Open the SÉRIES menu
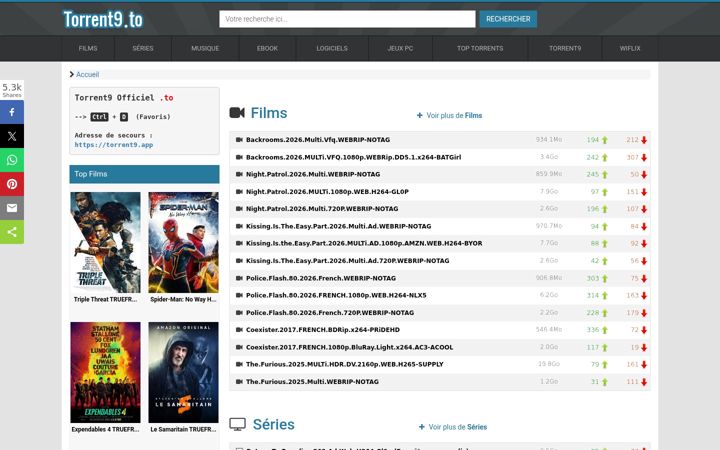 [143, 48]
